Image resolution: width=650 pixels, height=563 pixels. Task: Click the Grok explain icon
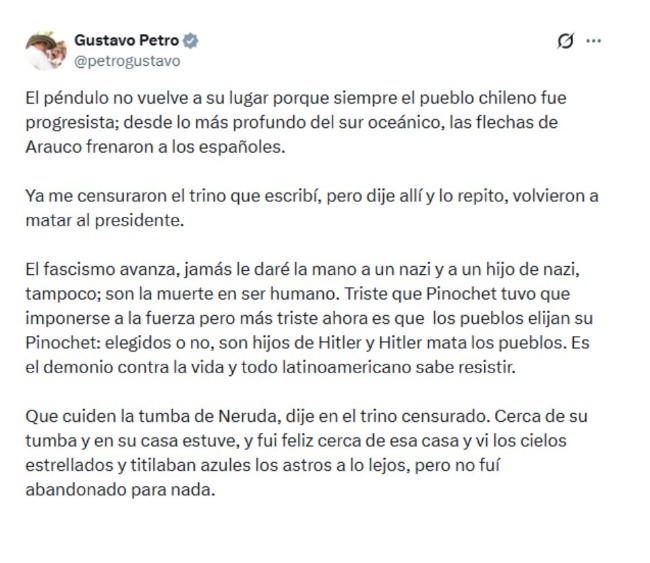coord(564,41)
